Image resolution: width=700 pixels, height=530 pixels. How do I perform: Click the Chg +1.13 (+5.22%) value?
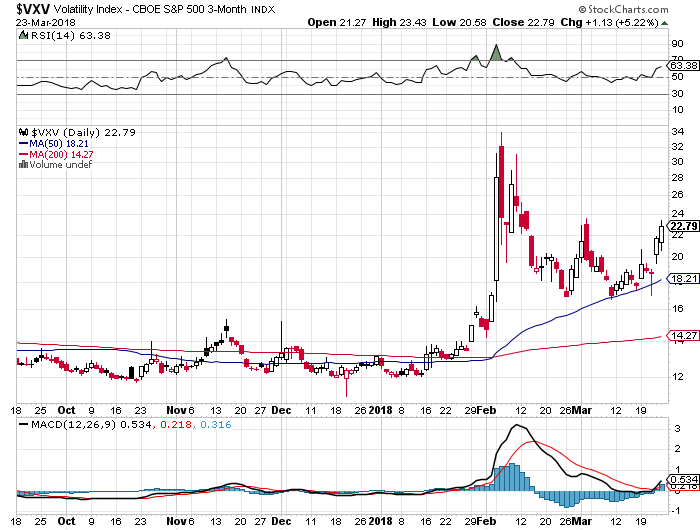[609, 22]
